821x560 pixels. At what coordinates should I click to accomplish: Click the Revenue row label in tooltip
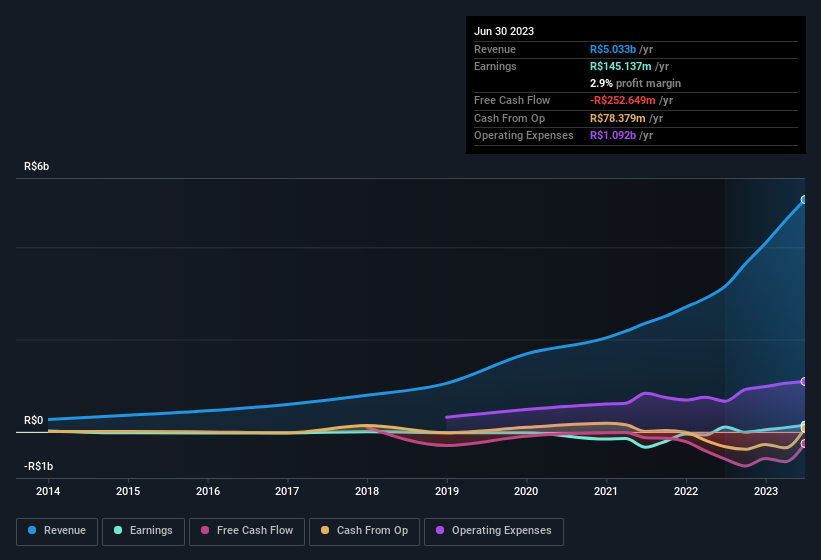pyautogui.click(x=495, y=49)
